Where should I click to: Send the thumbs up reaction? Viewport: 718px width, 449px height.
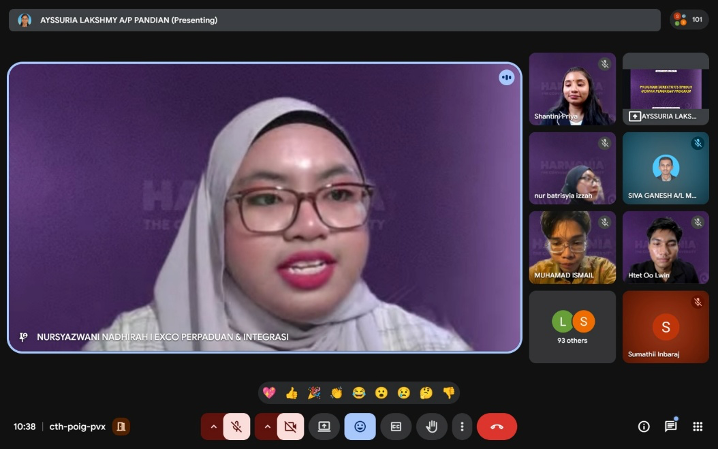(x=291, y=393)
